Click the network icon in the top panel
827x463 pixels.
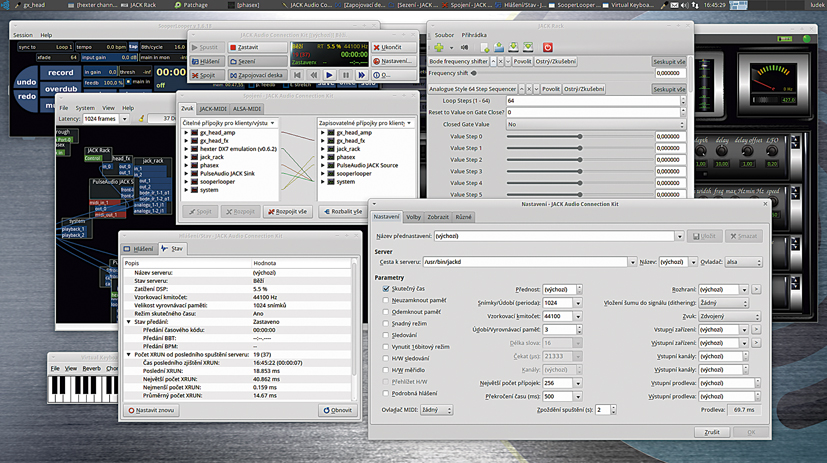click(x=695, y=5)
